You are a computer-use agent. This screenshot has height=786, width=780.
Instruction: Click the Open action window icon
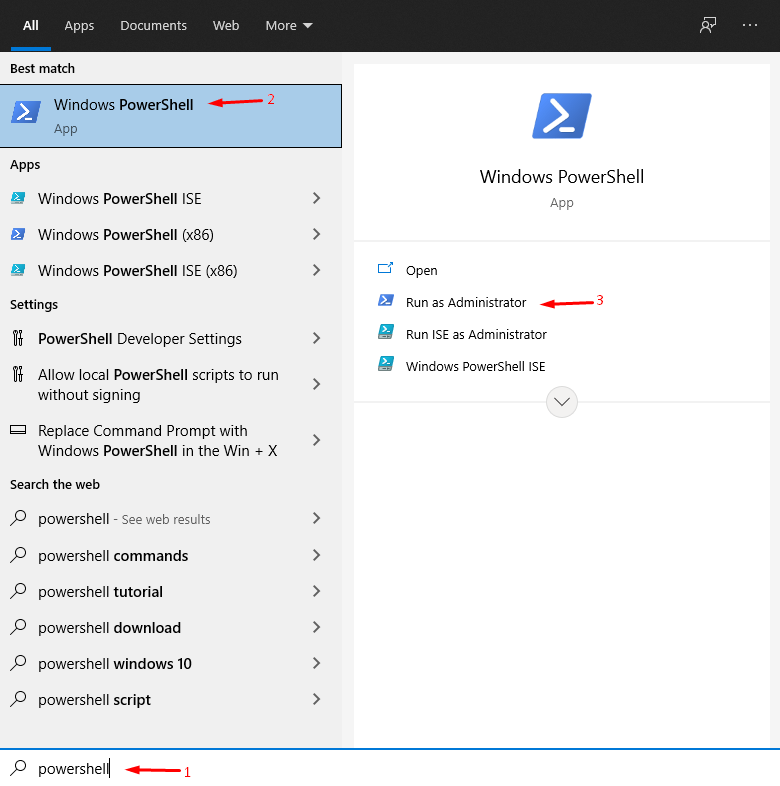(385, 268)
